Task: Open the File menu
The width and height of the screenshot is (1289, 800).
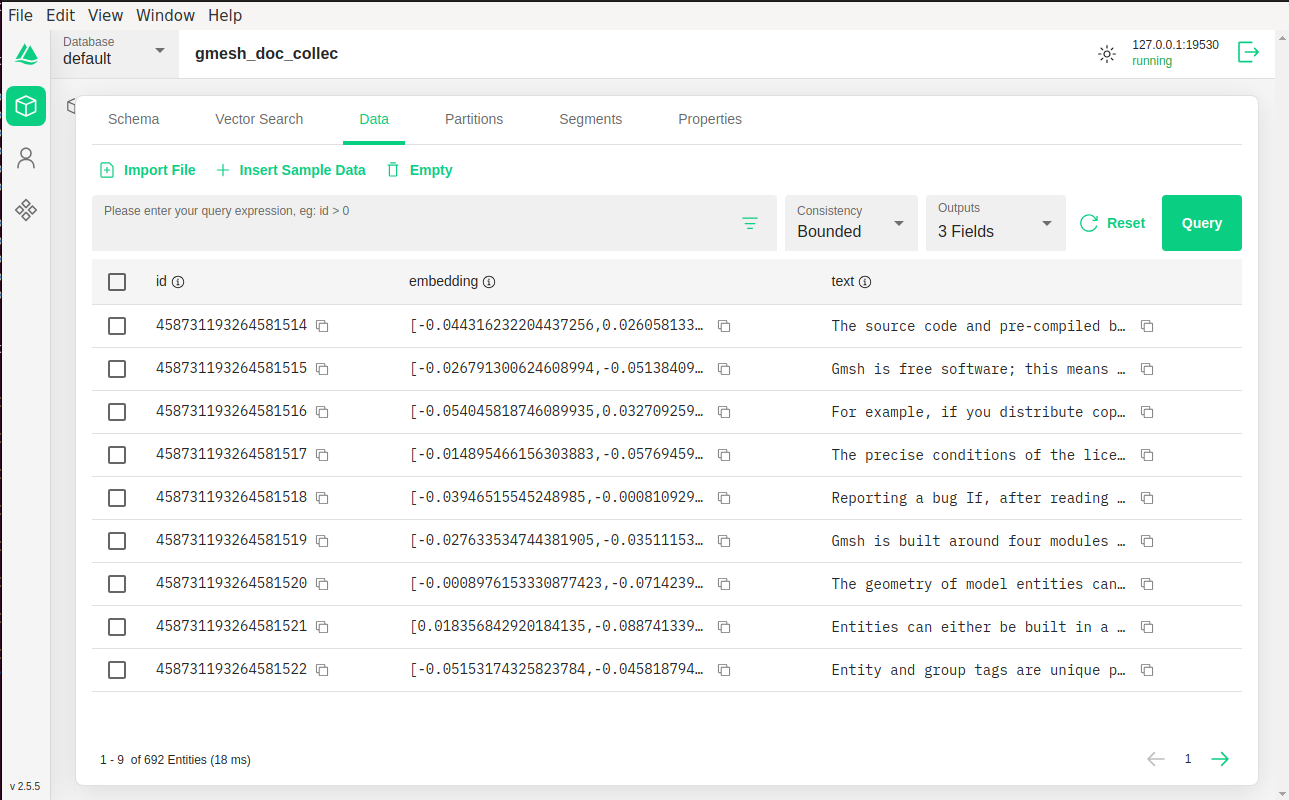Action: coord(21,15)
